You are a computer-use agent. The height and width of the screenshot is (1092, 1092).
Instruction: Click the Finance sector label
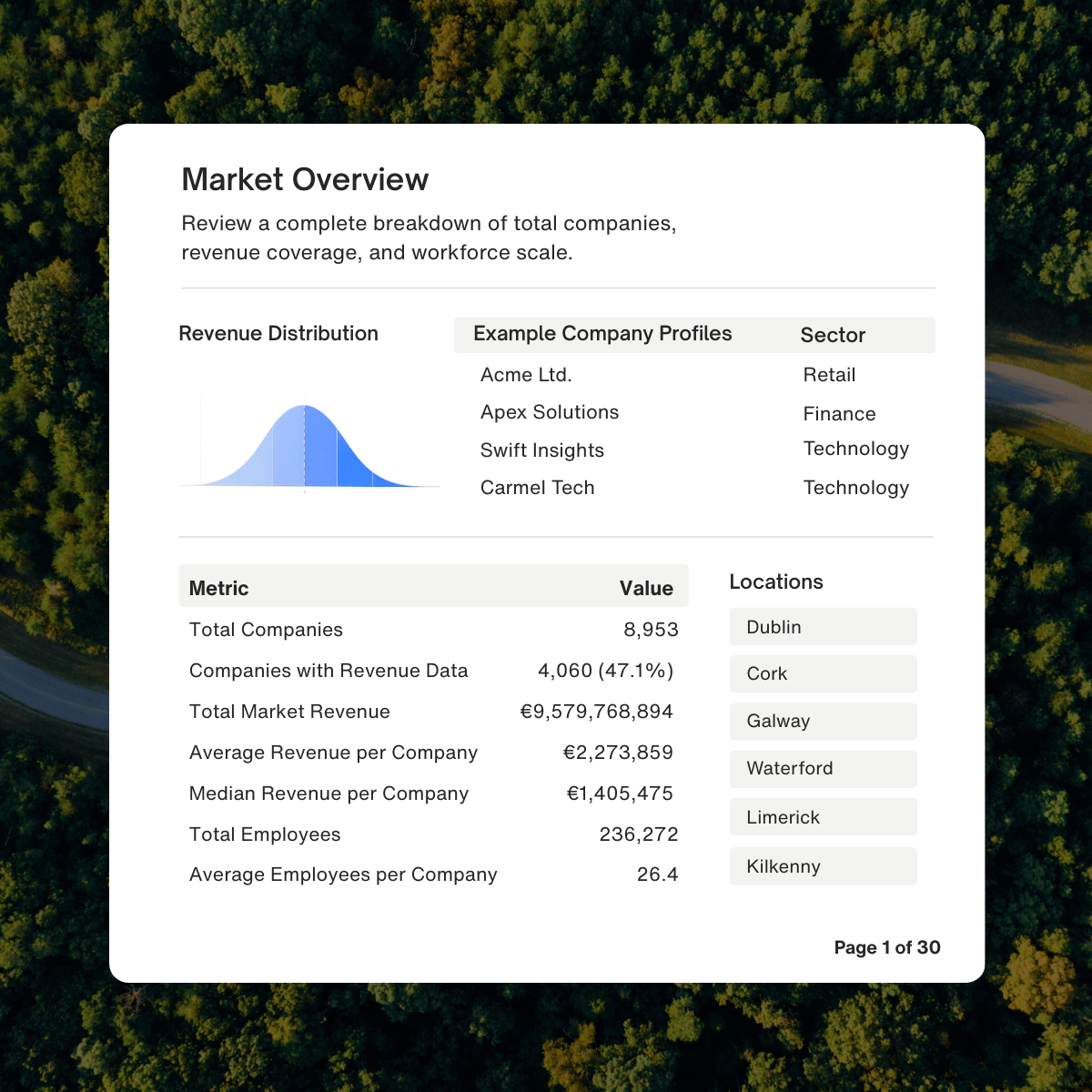(839, 413)
